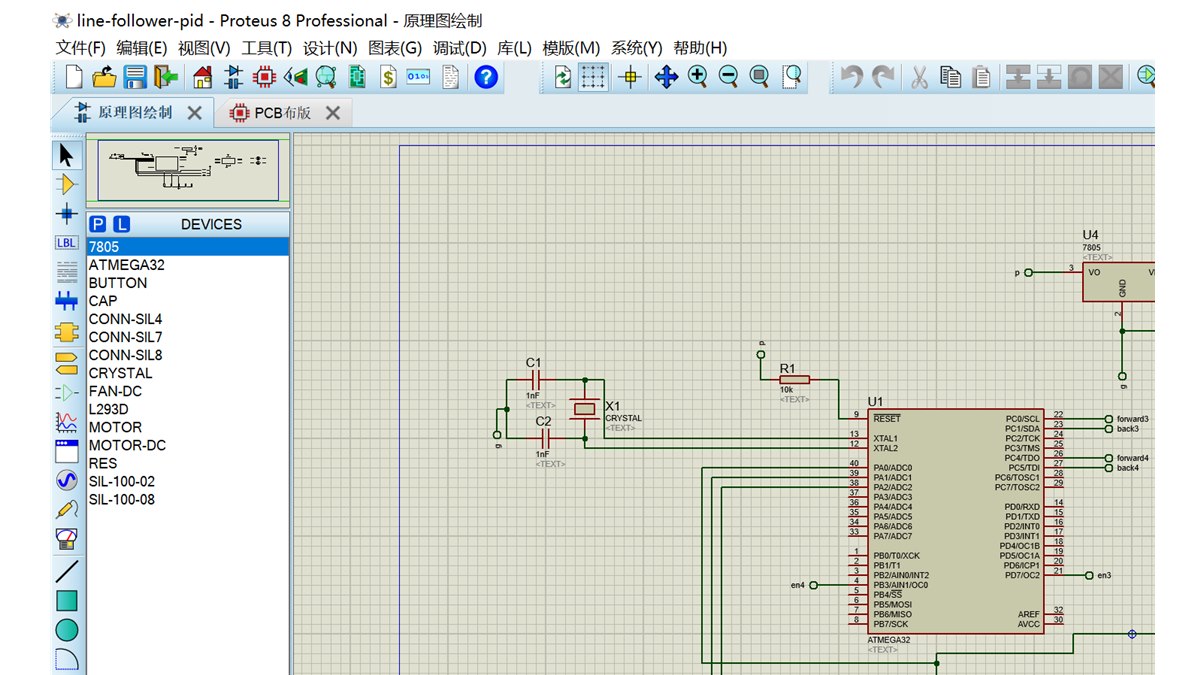Open Source Code 010 icon

pos(419,77)
